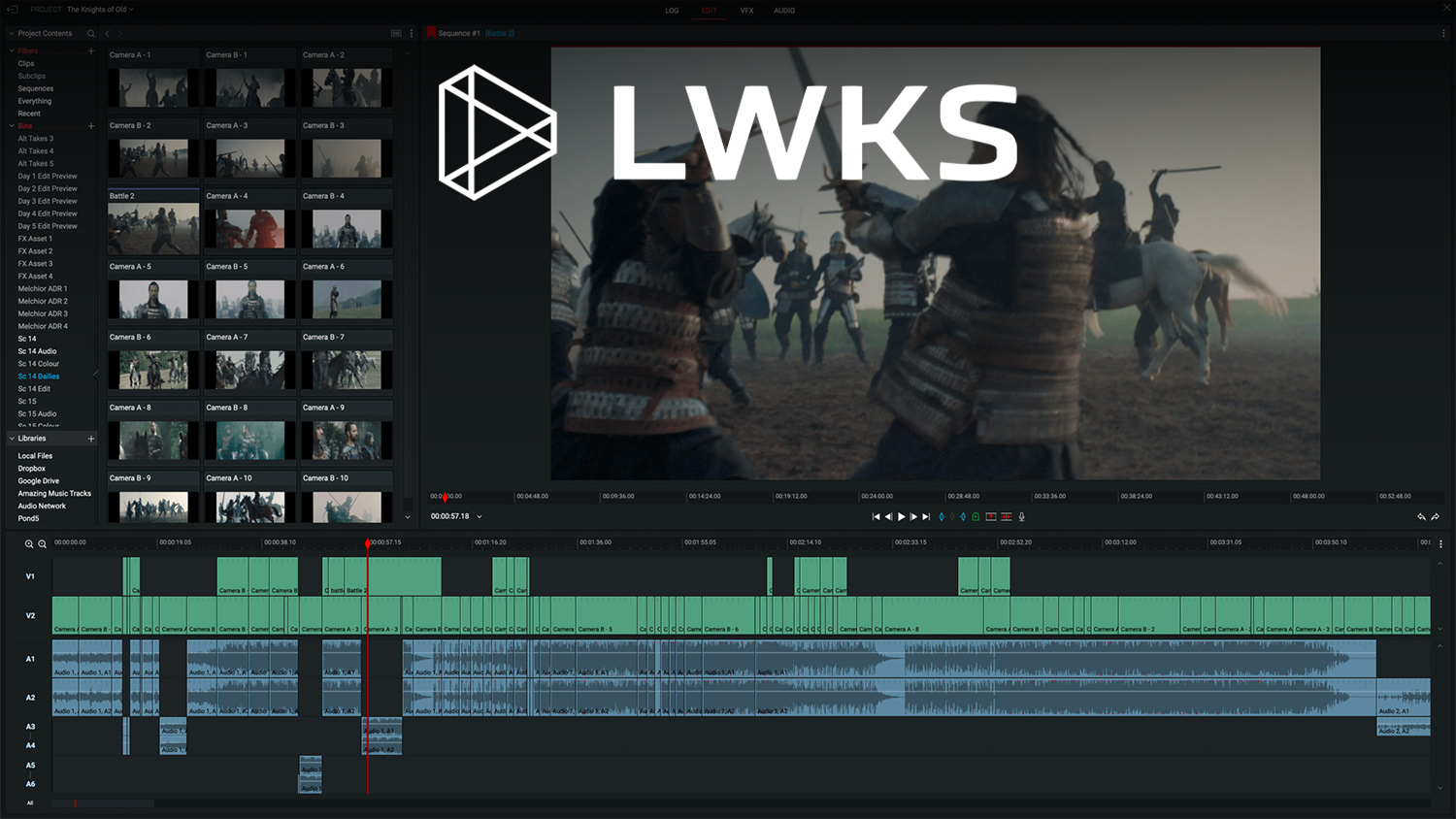Screen dimensions: 1456x819
Task: Switch to the VFX tab
Action: pyautogui.click(x=746, y=11)
